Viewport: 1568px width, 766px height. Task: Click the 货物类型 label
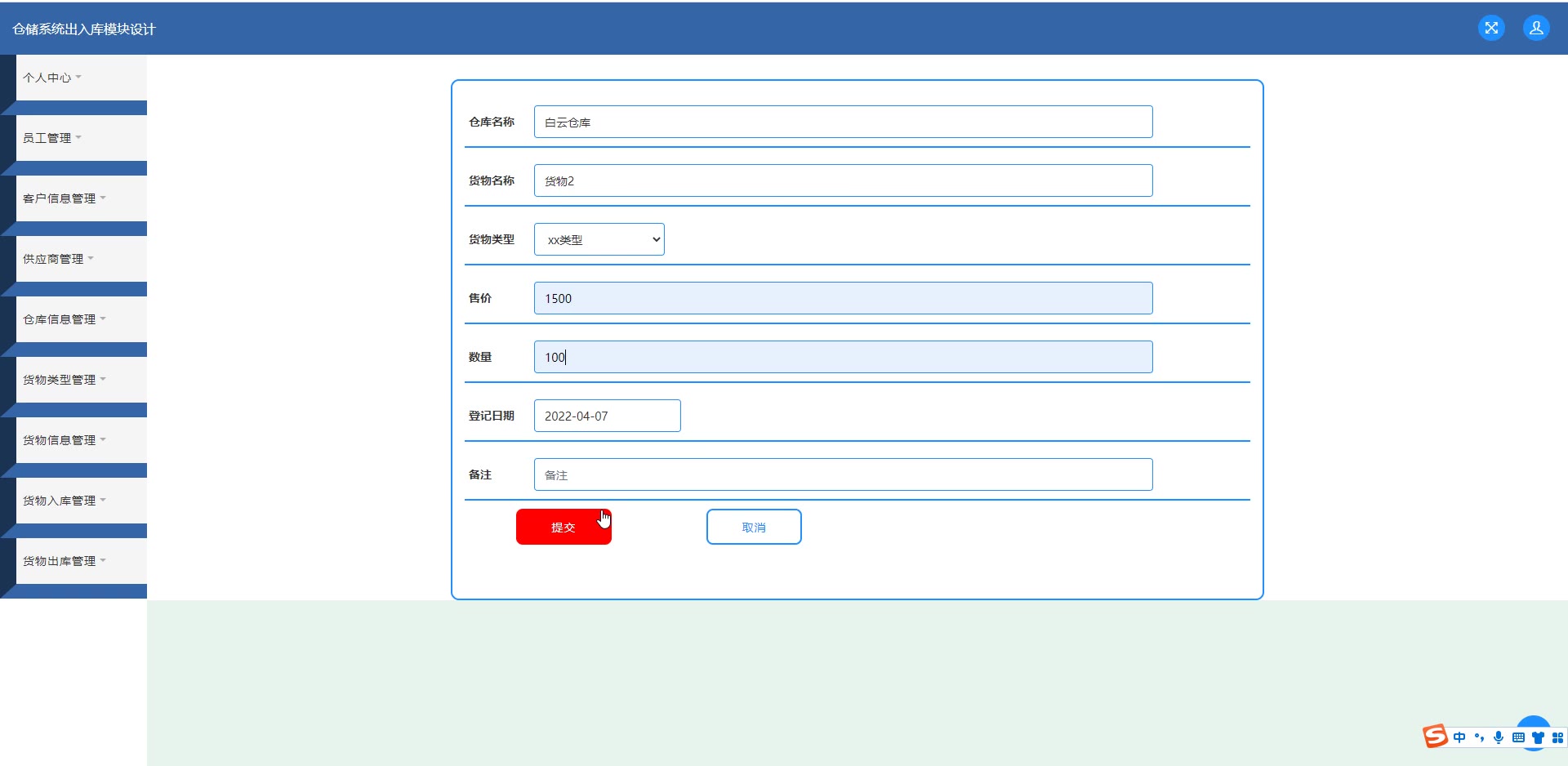tap(492, 239)
